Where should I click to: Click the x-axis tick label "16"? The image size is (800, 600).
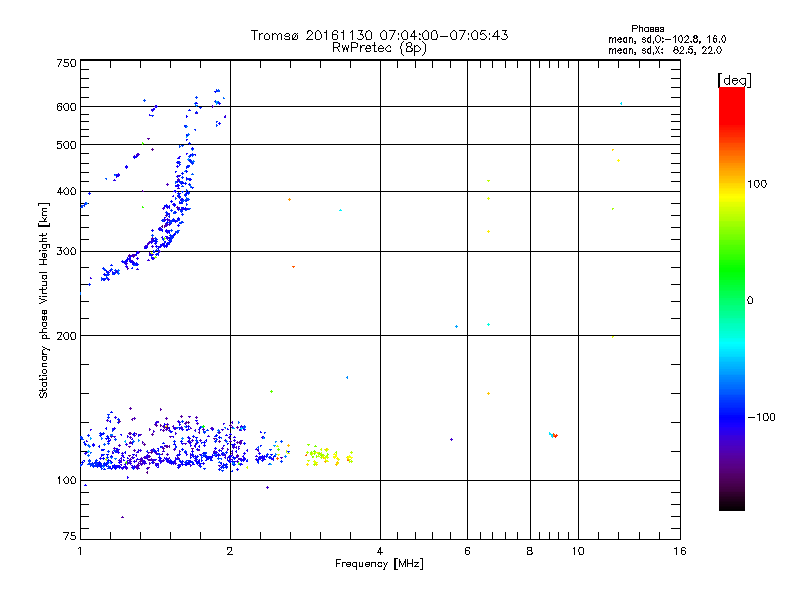tap(680, 551)
